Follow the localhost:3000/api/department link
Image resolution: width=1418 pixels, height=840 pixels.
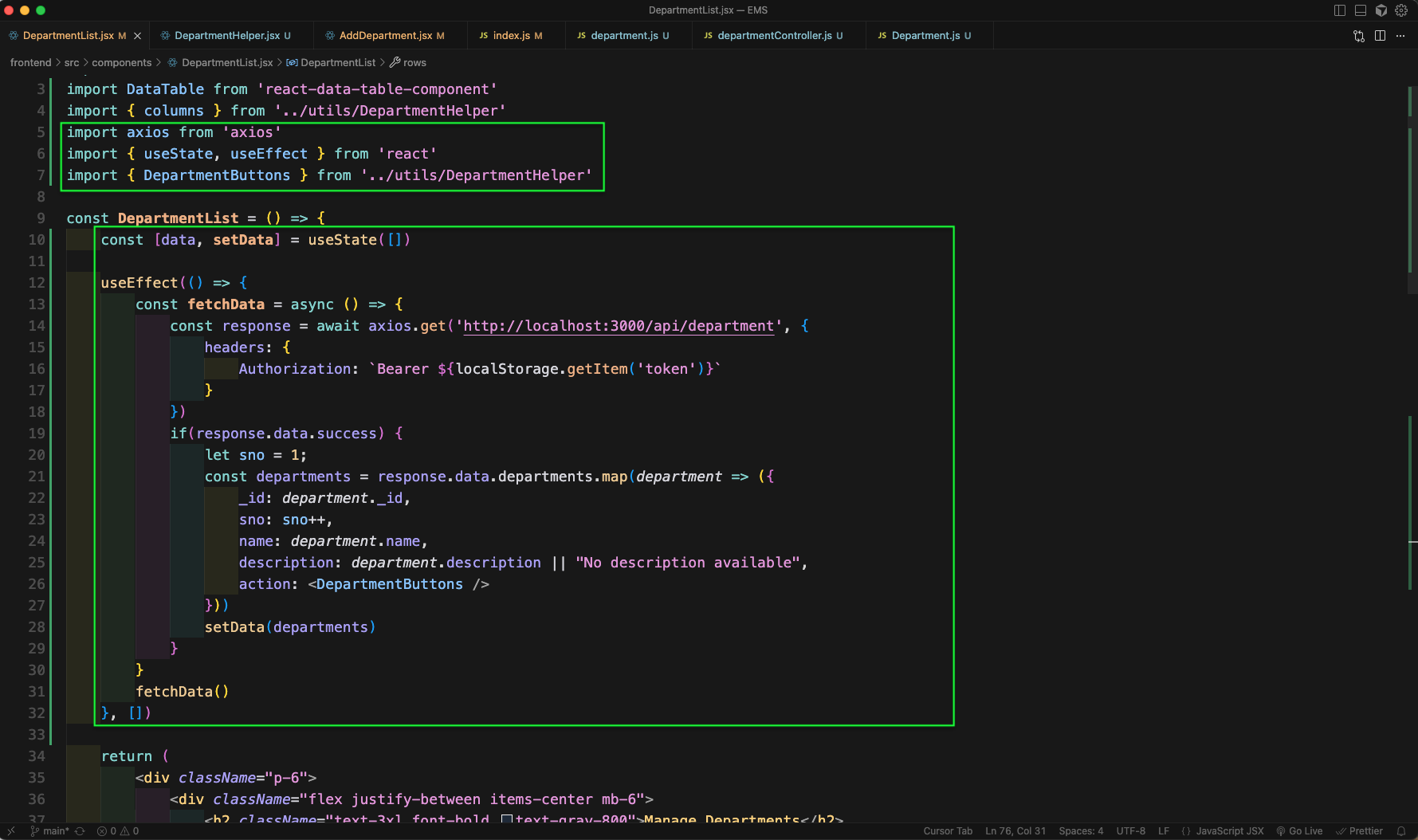pos(619,326)
